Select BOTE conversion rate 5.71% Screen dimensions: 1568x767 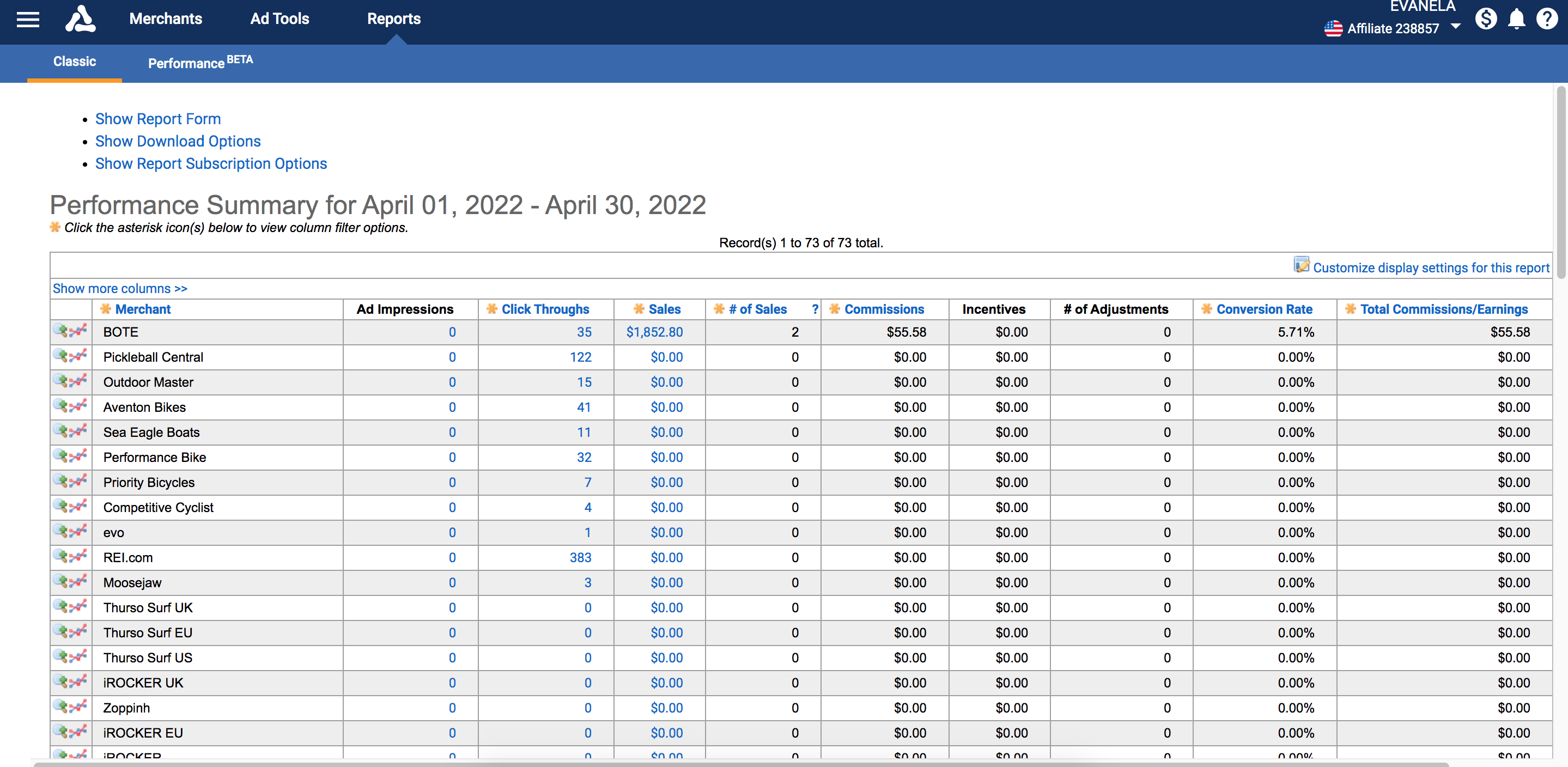pos(1296,332)
